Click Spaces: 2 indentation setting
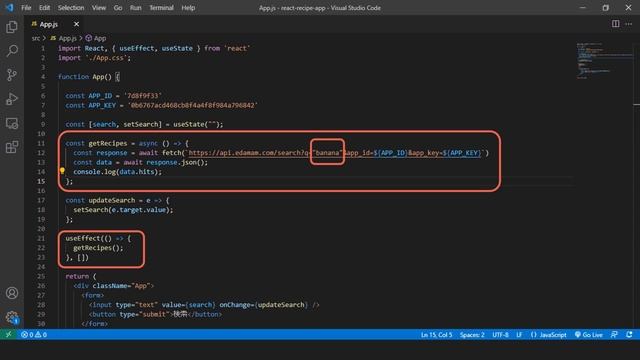This screenshot has width=640, height=360. pyautogui.click(x=472, y=335)
